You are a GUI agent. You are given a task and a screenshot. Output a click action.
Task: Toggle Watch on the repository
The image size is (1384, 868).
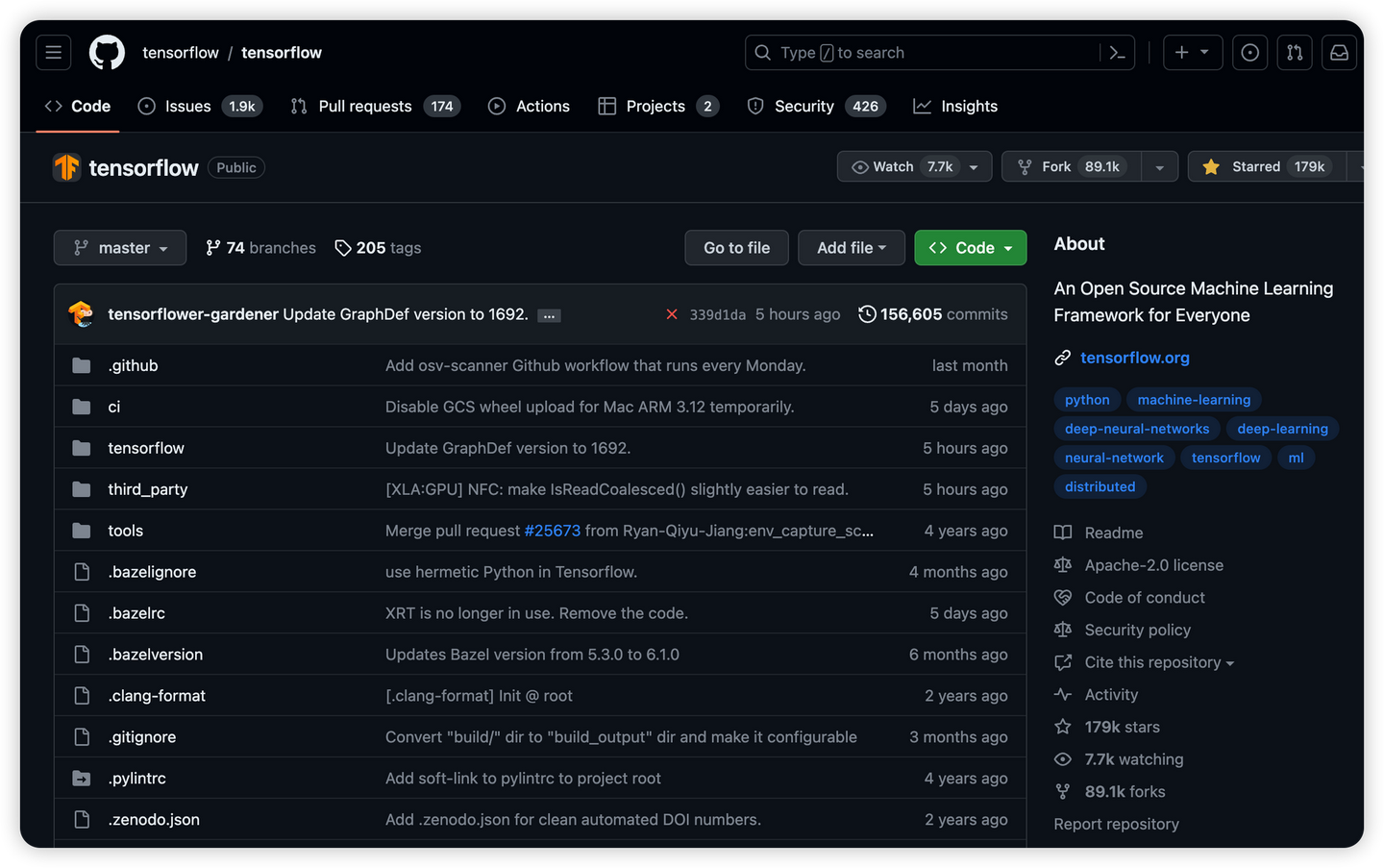point(903,167)
